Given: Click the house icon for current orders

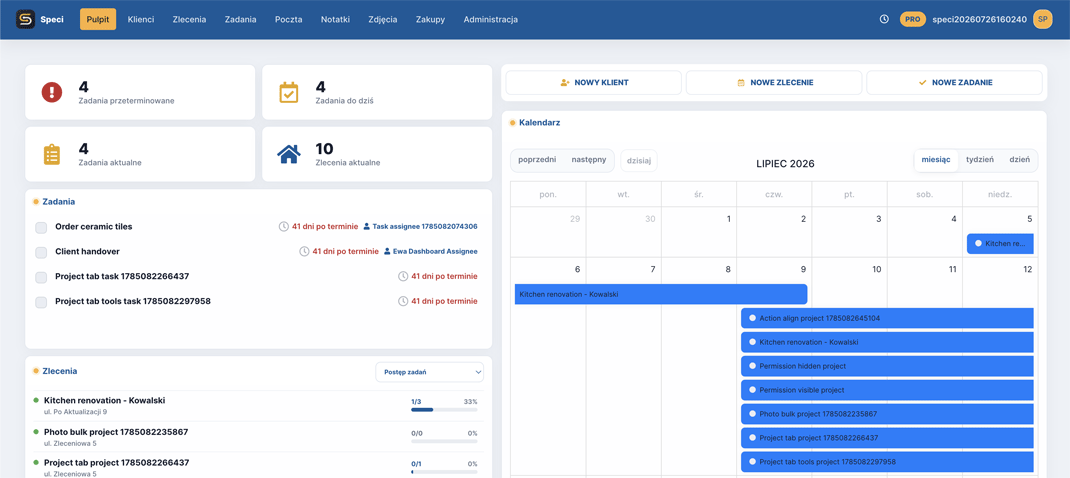Looking at the screenshot, I should click(x=289, y=154).
